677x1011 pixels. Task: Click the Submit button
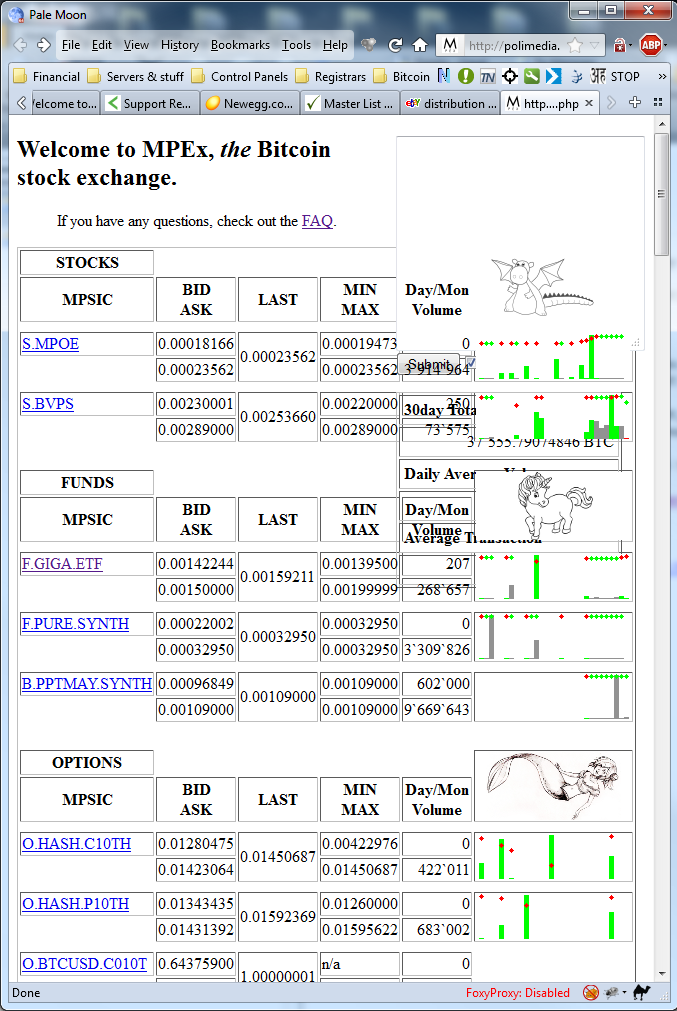429,364
